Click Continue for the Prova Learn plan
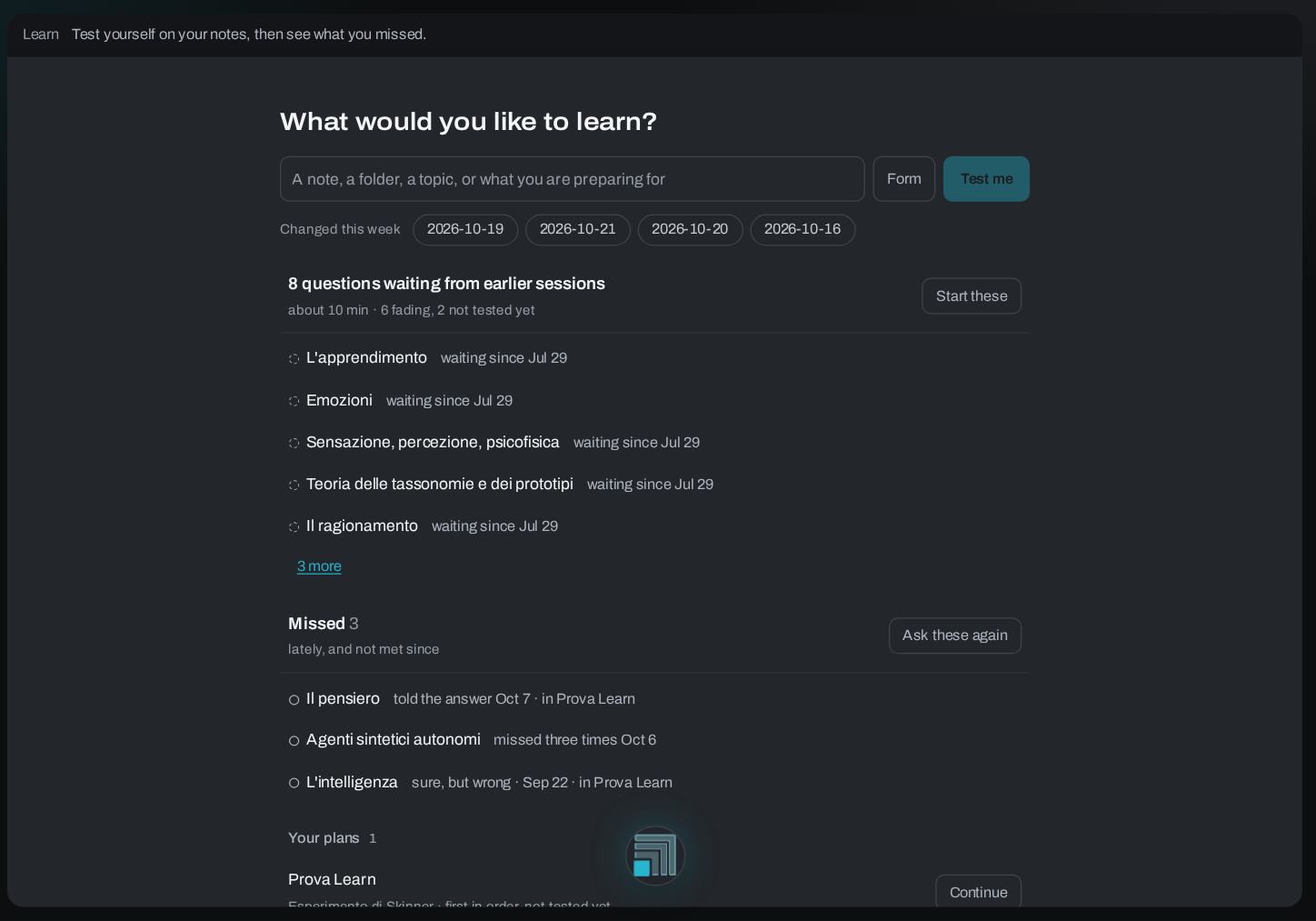The width and height of the screenshot is (1316, 921). tap(979, 892)
